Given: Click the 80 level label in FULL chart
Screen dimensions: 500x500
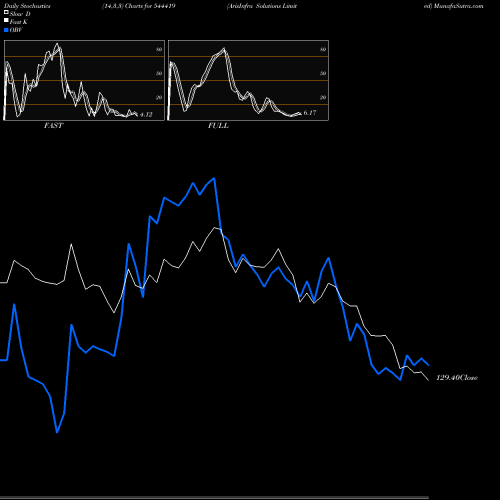Looking at the screenshot, I should (323, 49).
